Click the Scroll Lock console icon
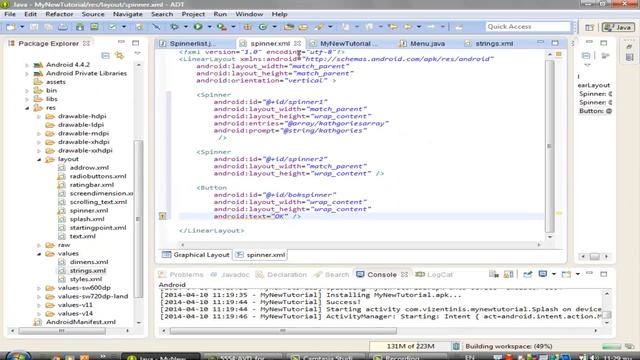 tap(509, 274)
